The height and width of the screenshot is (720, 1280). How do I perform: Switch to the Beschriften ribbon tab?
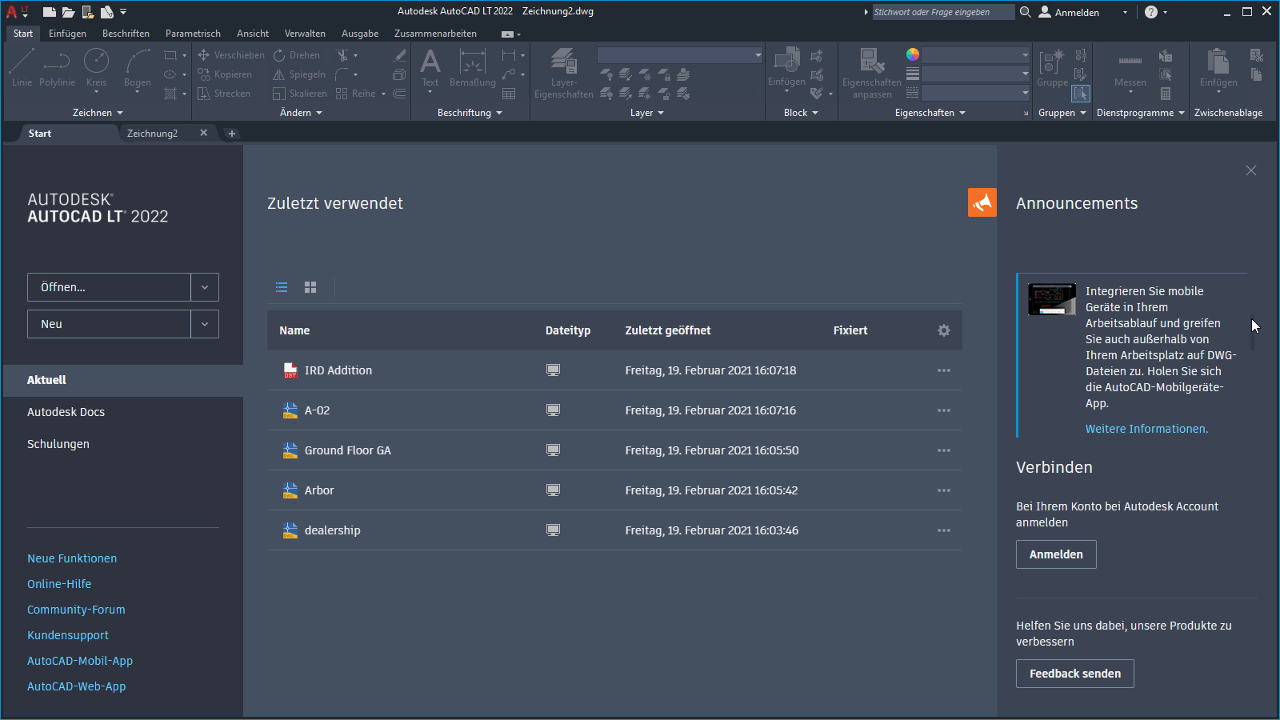[x=126, y=33]
